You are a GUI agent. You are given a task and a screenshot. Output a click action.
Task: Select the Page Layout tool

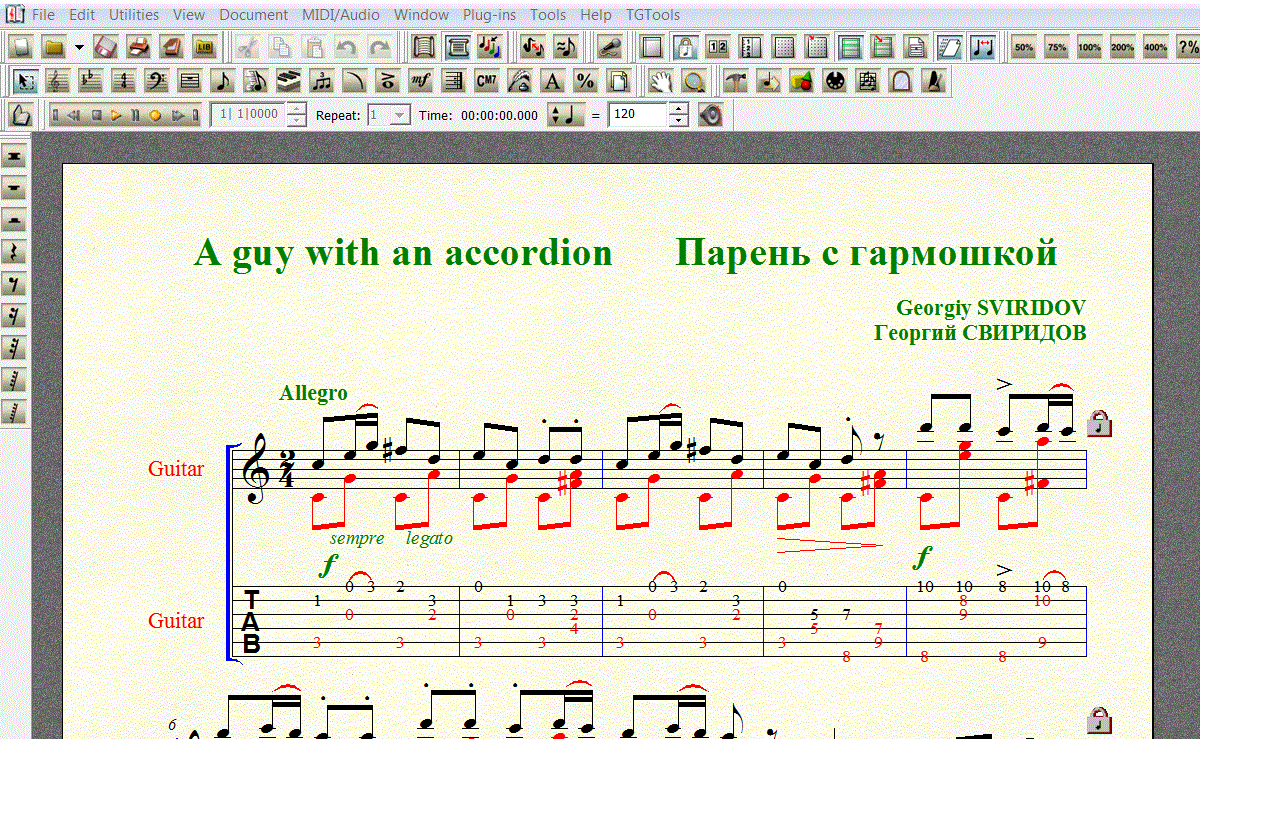tap(618, 81)
